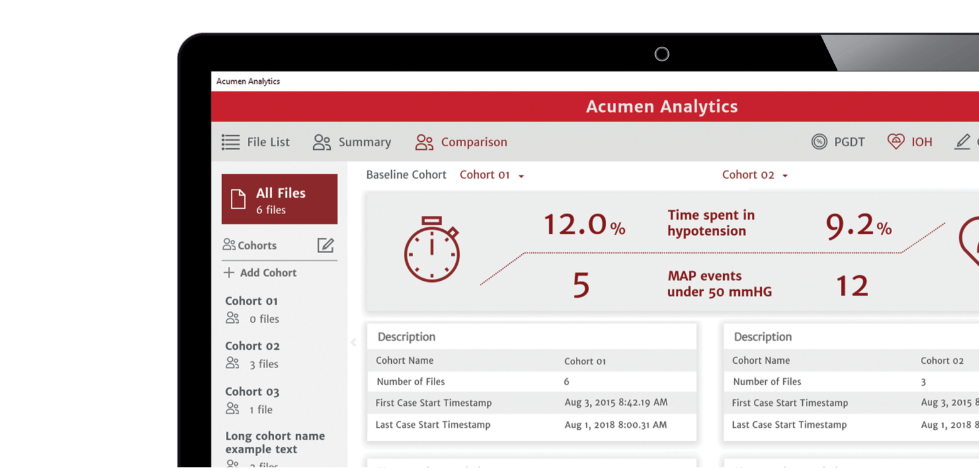This screenshot has height=470, width=979.
Task: Click Aug 3, 2015 8:42.19 AM timestamp
Action: (x=616, y=403)
